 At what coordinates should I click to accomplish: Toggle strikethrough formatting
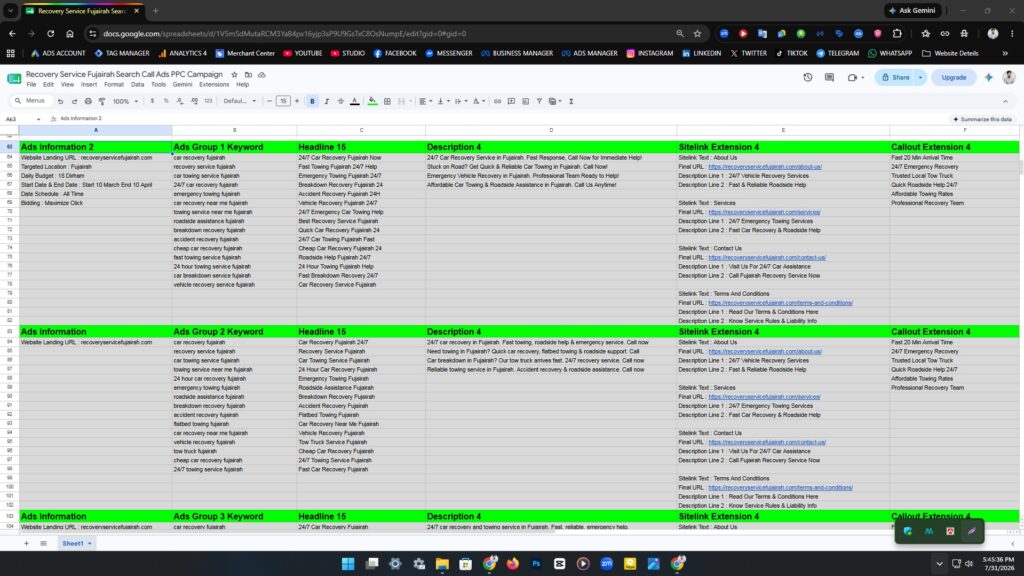340,101
